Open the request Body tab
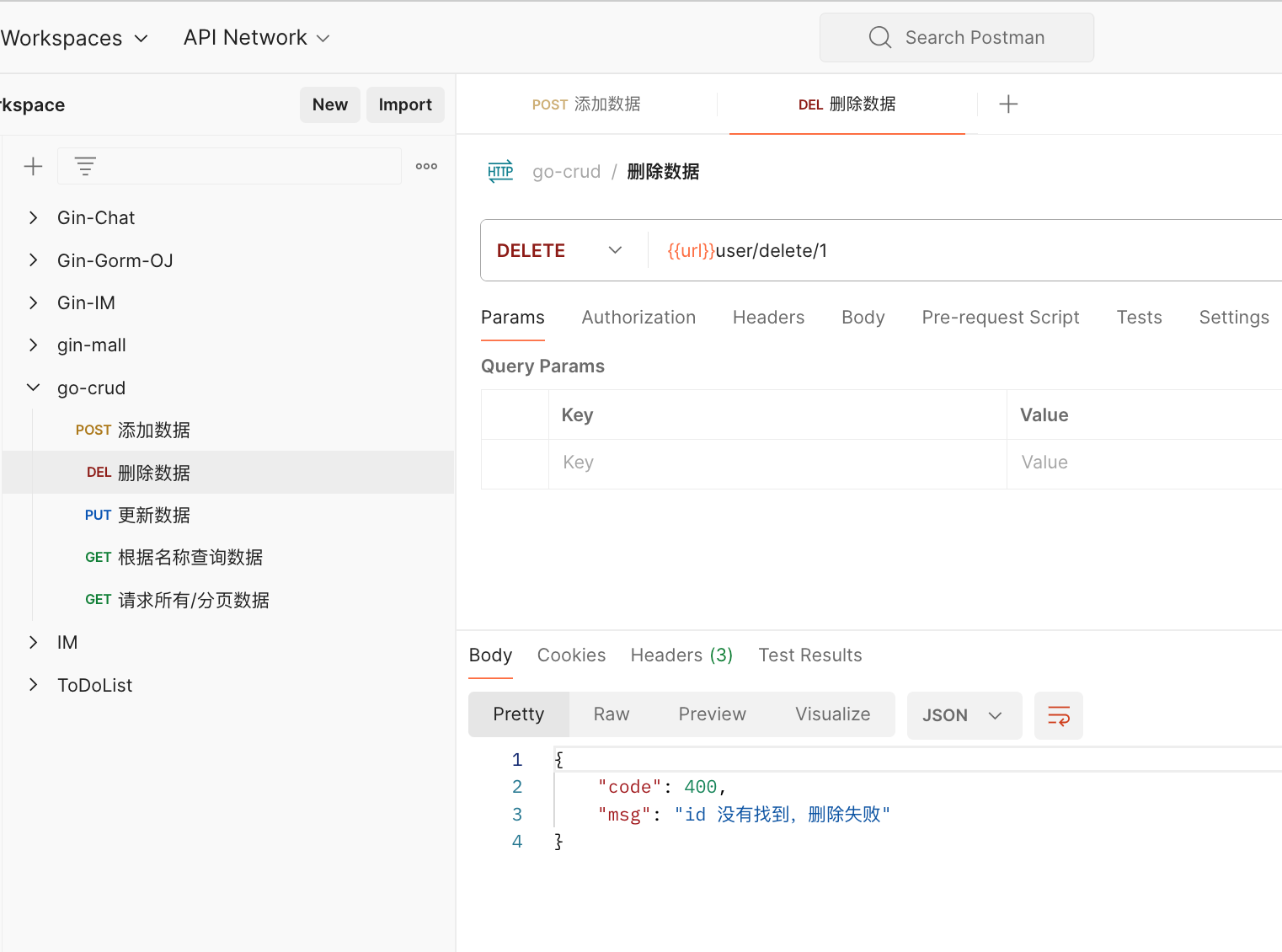This screenshot has height=952, width=1282. pos(863,318)
